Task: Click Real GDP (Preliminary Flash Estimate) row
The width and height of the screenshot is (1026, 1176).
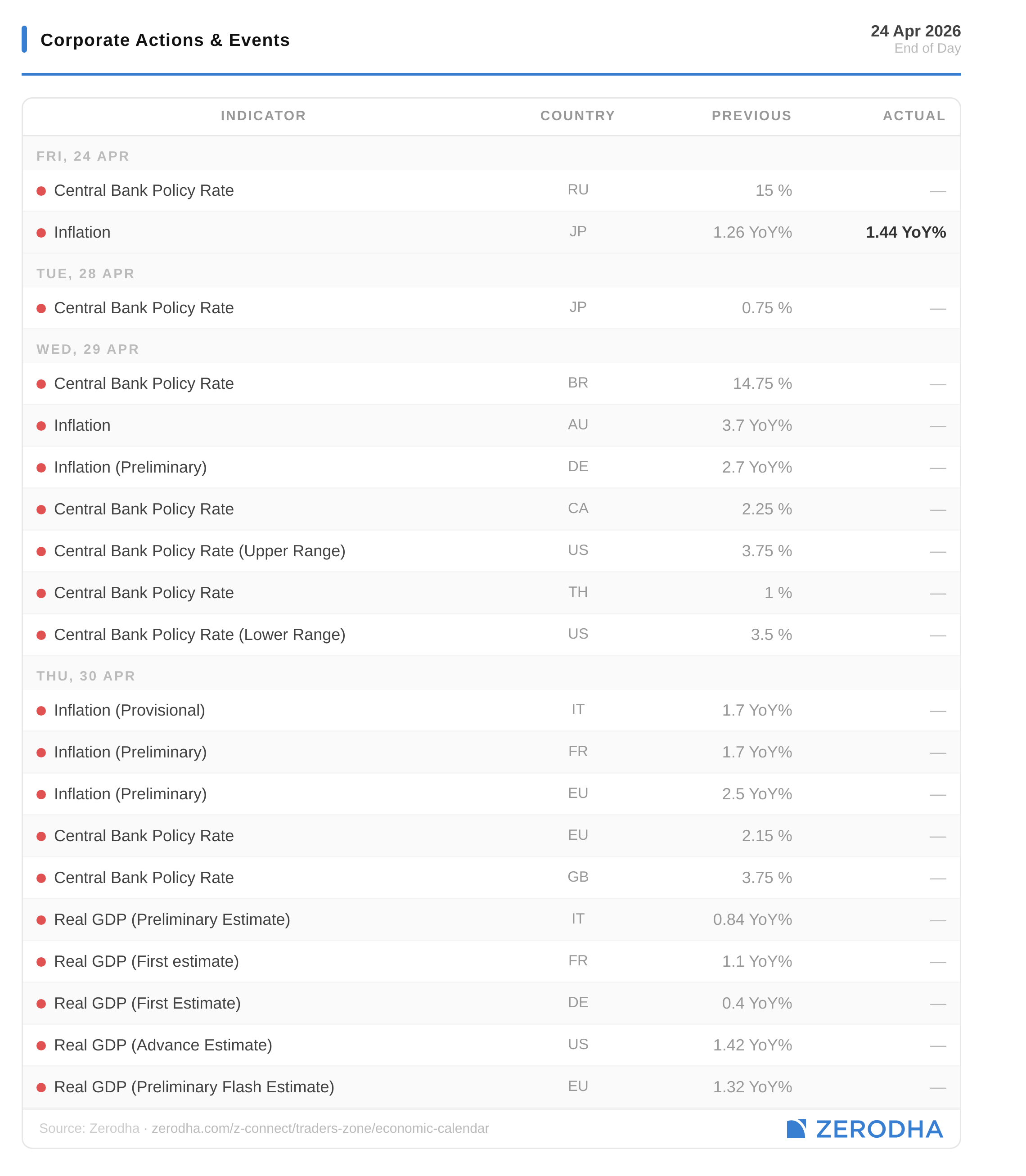Action: 194,1087
